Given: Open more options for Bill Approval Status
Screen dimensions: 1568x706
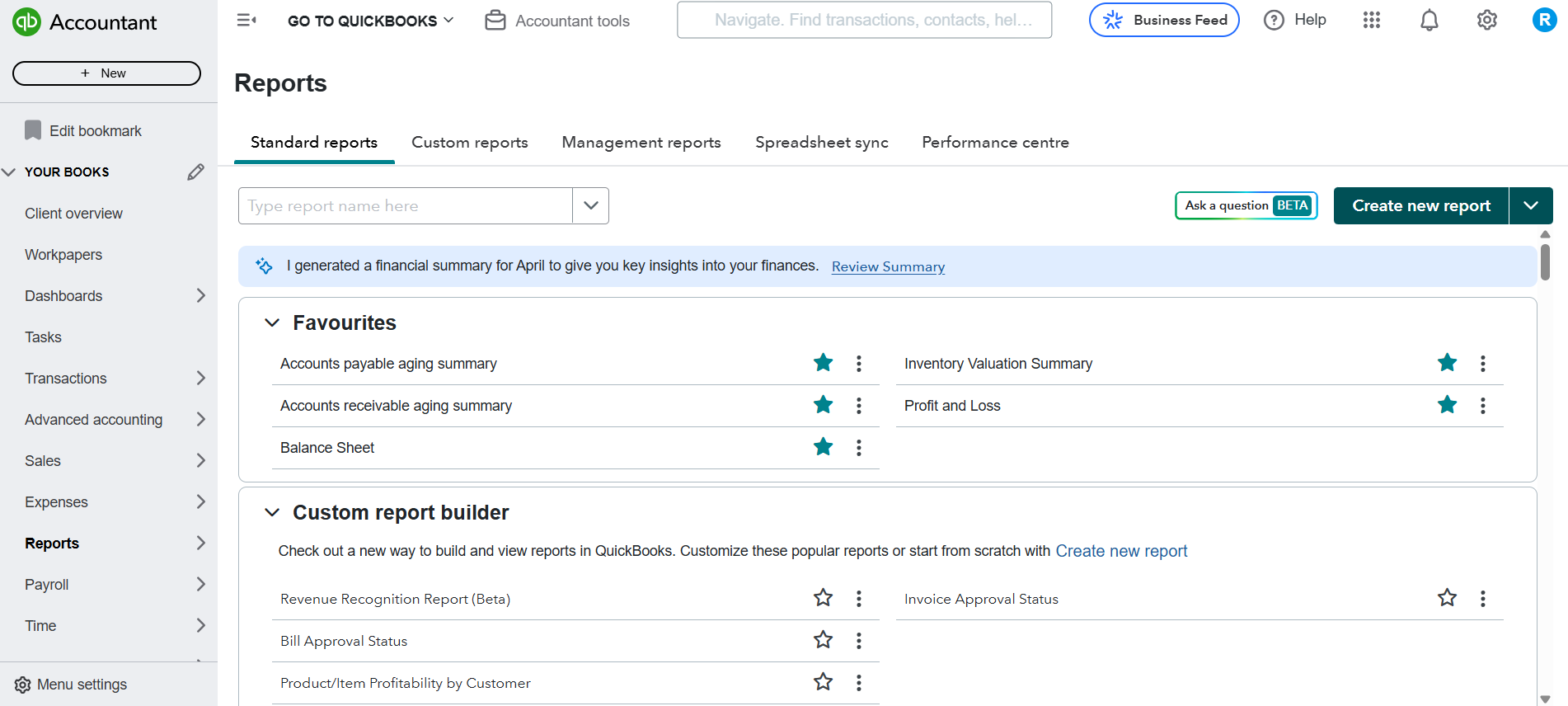Looking at the screenshot, I should 859,641.
